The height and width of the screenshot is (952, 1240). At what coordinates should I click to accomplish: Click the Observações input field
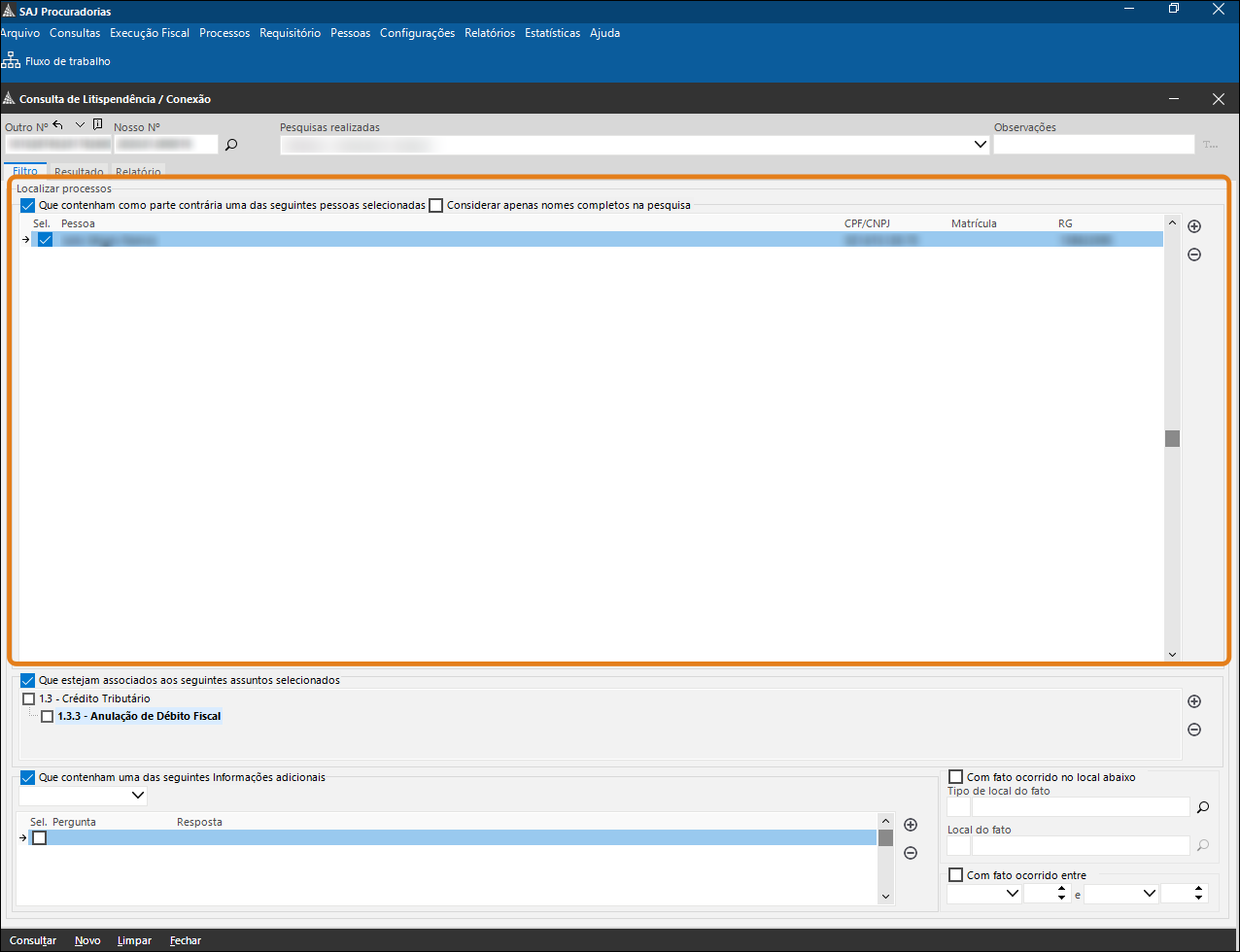click(x=1093, y=145)
